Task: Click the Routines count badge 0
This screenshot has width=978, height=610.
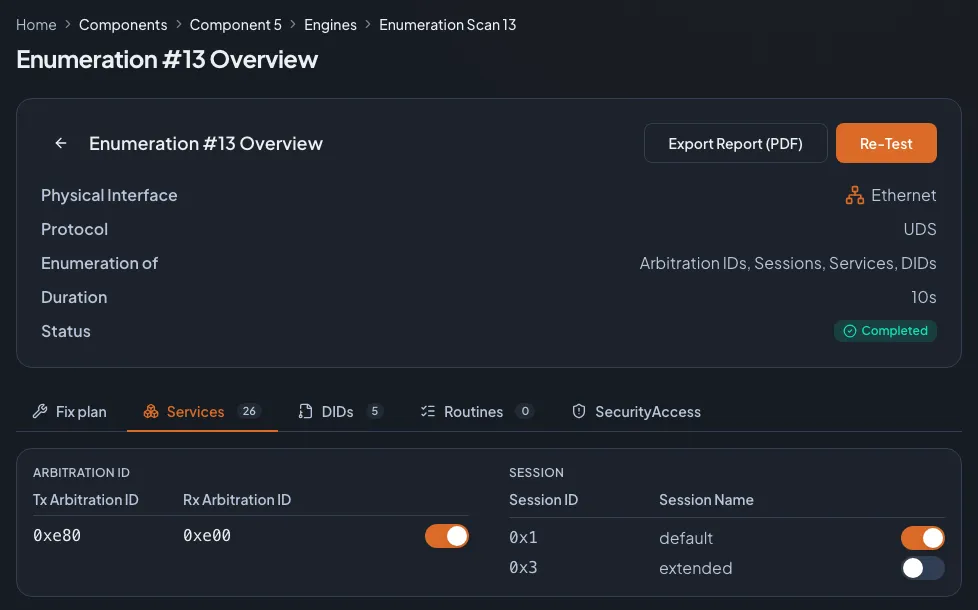Action: click(525, 411)
